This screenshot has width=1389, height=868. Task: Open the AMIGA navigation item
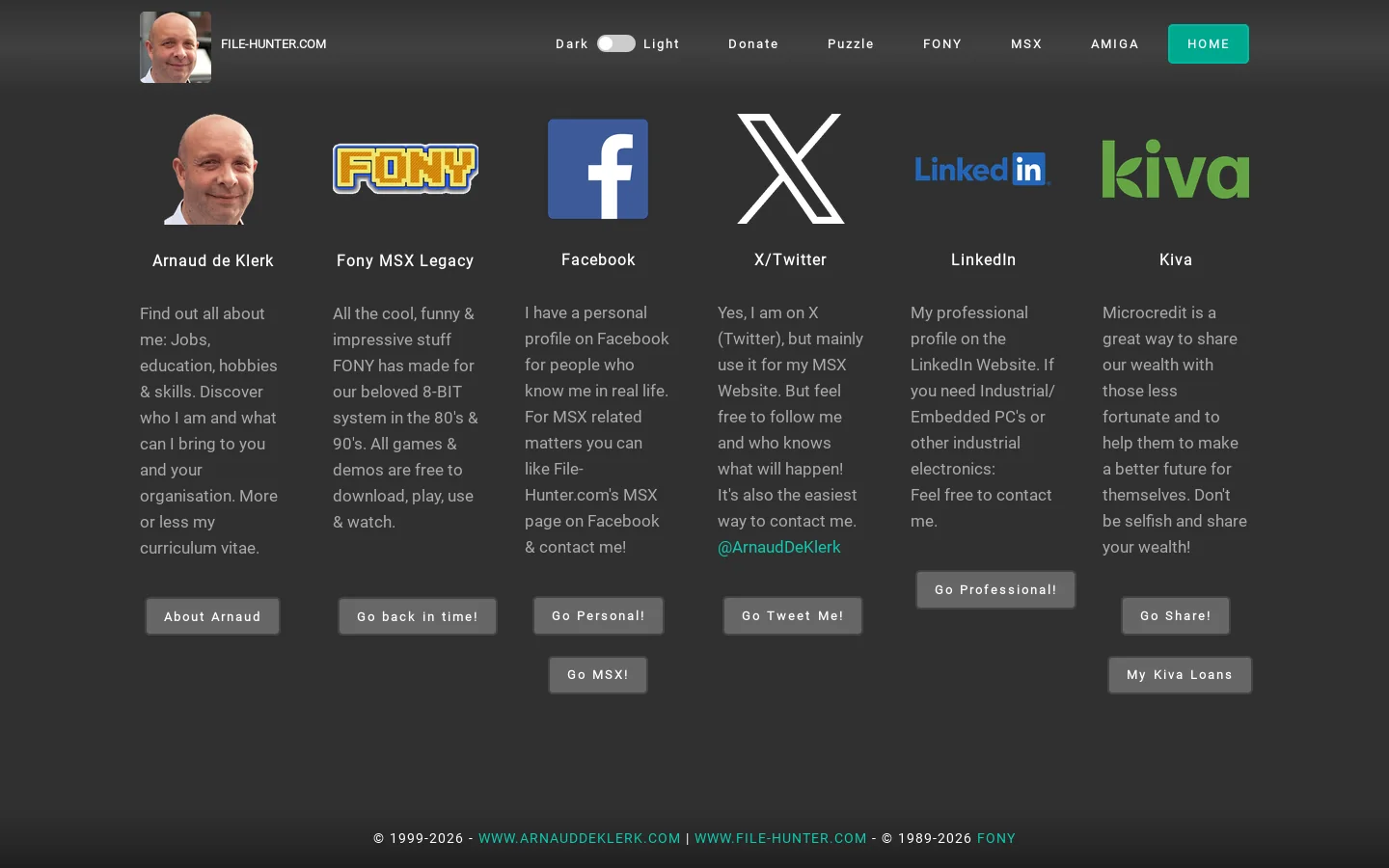tap(1115, 43)
